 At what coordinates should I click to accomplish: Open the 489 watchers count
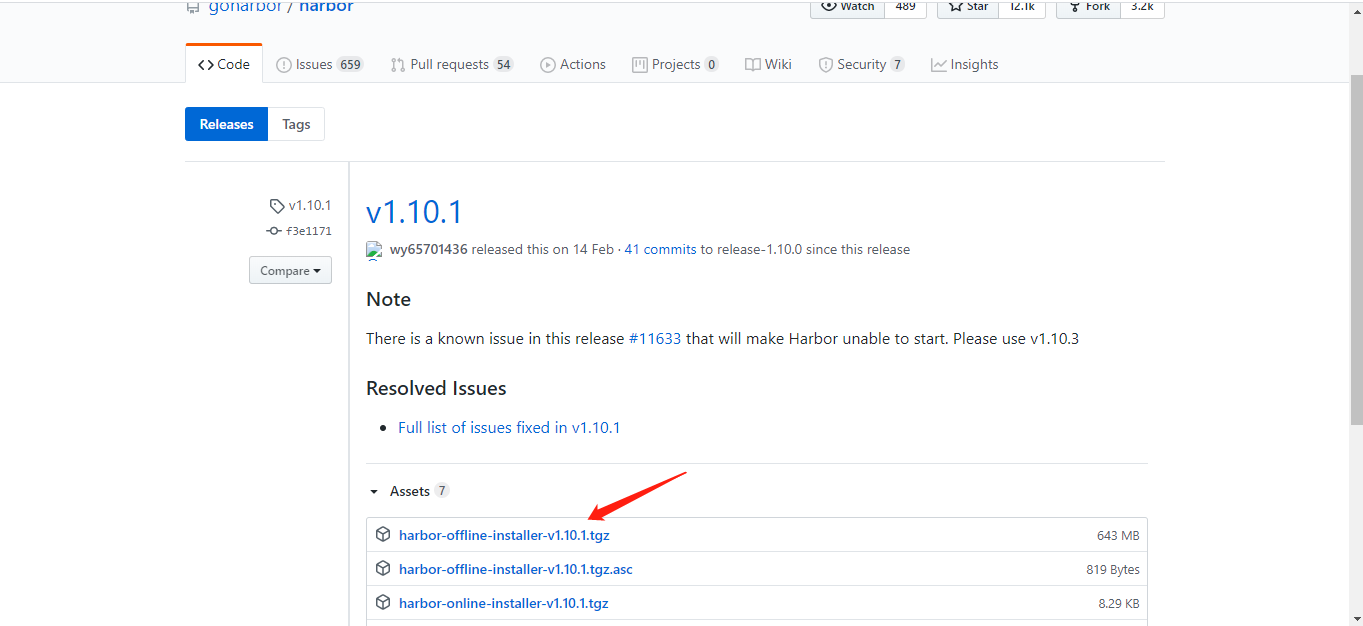906,7
